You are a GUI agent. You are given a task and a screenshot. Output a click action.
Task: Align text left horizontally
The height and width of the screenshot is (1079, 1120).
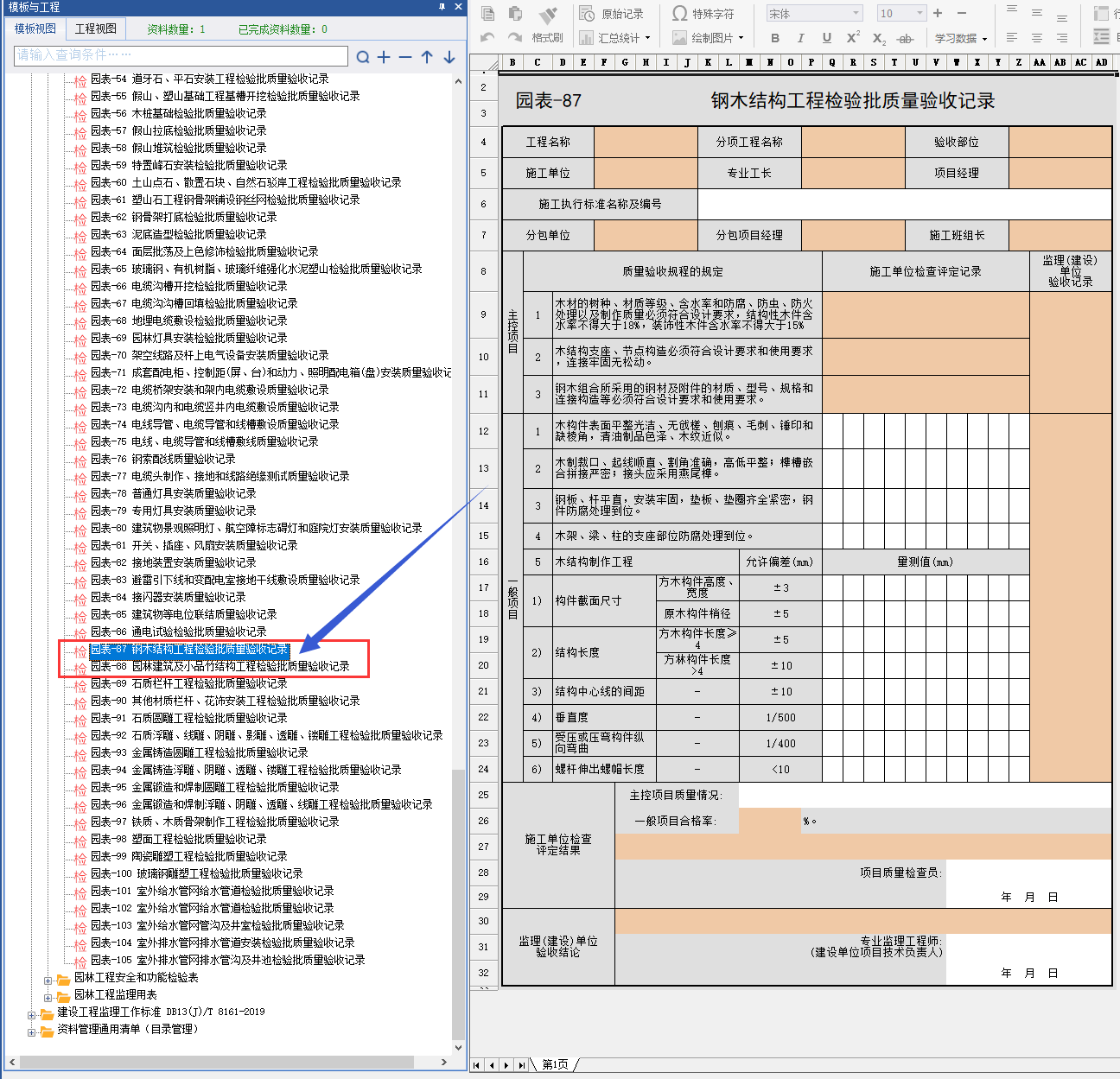1012,38
